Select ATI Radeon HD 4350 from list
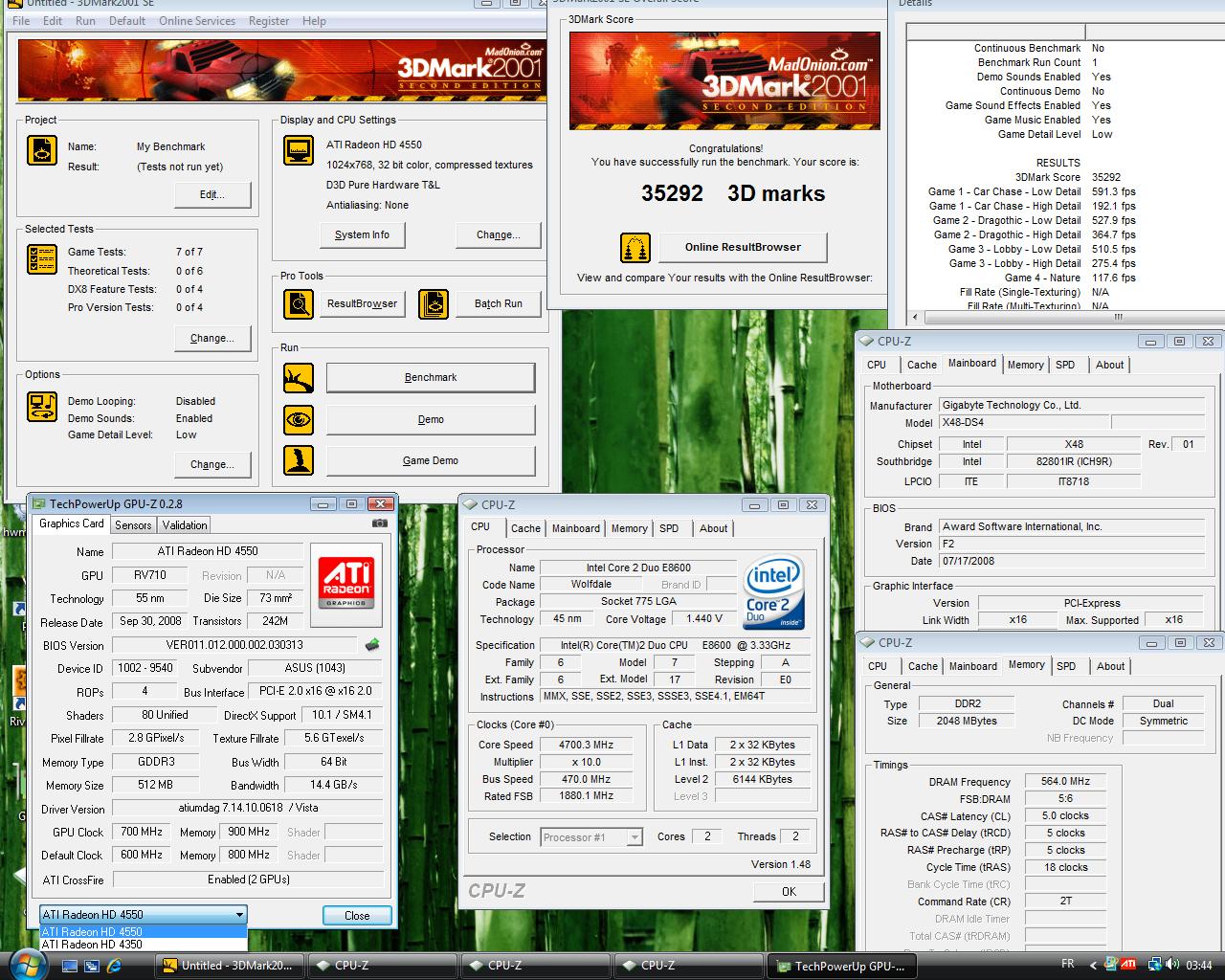This screenshot has width=1225, height=980. click(x=144, y=945)
